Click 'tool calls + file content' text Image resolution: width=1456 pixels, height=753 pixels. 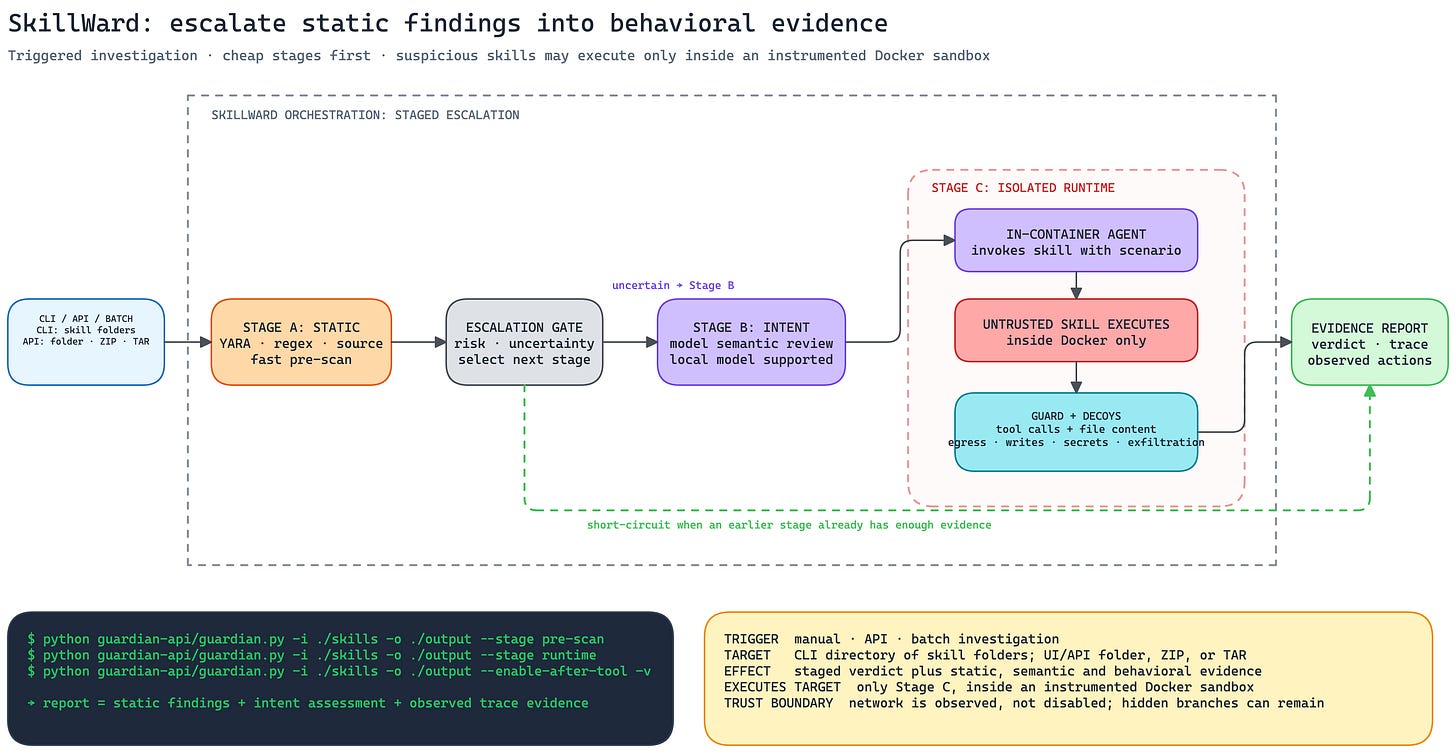pos(1076,429)
